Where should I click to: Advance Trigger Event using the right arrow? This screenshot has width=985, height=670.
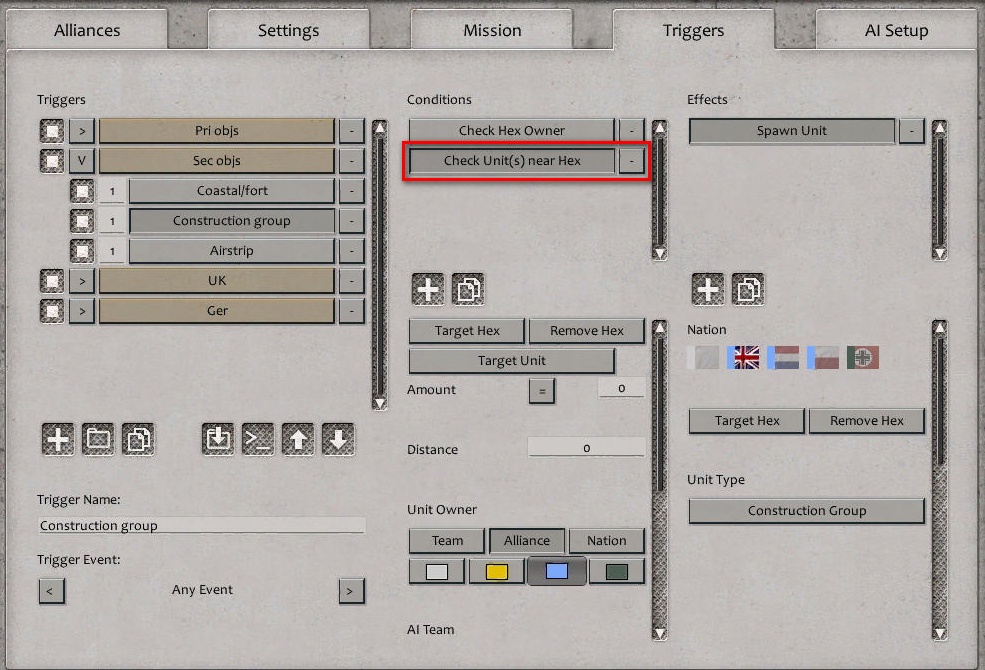coord(351,592)
